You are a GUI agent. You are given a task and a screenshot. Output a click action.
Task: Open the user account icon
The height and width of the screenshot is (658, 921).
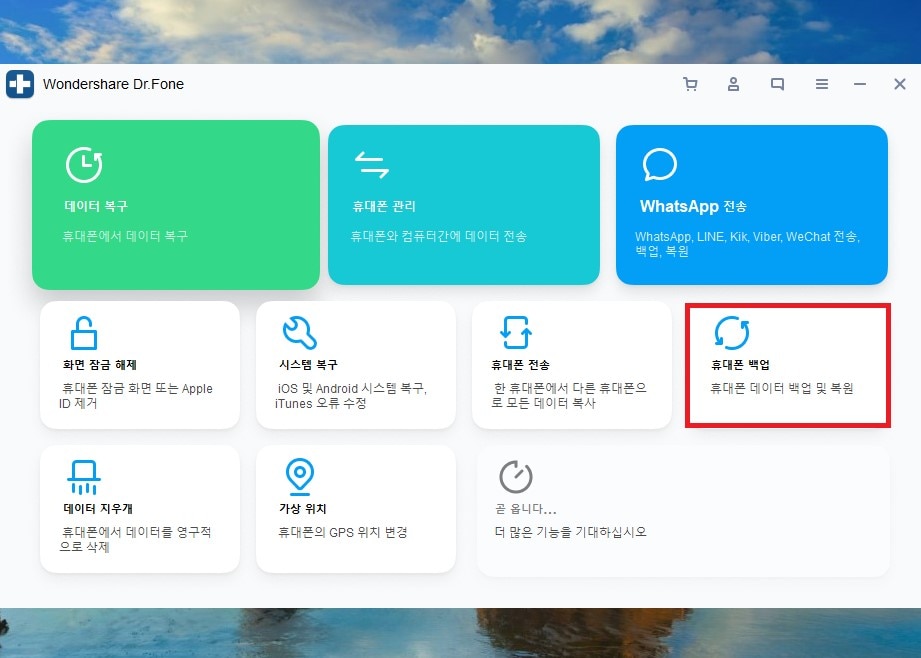click(x=733, y=84)
